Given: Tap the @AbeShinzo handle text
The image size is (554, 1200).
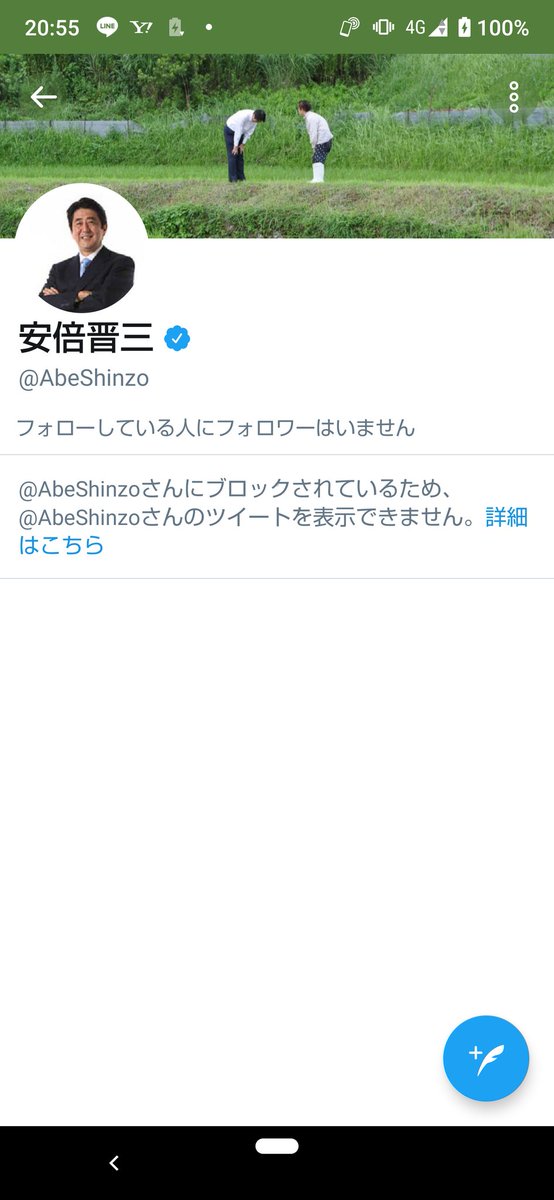Looking at the screenshot, I should (84, 379).
